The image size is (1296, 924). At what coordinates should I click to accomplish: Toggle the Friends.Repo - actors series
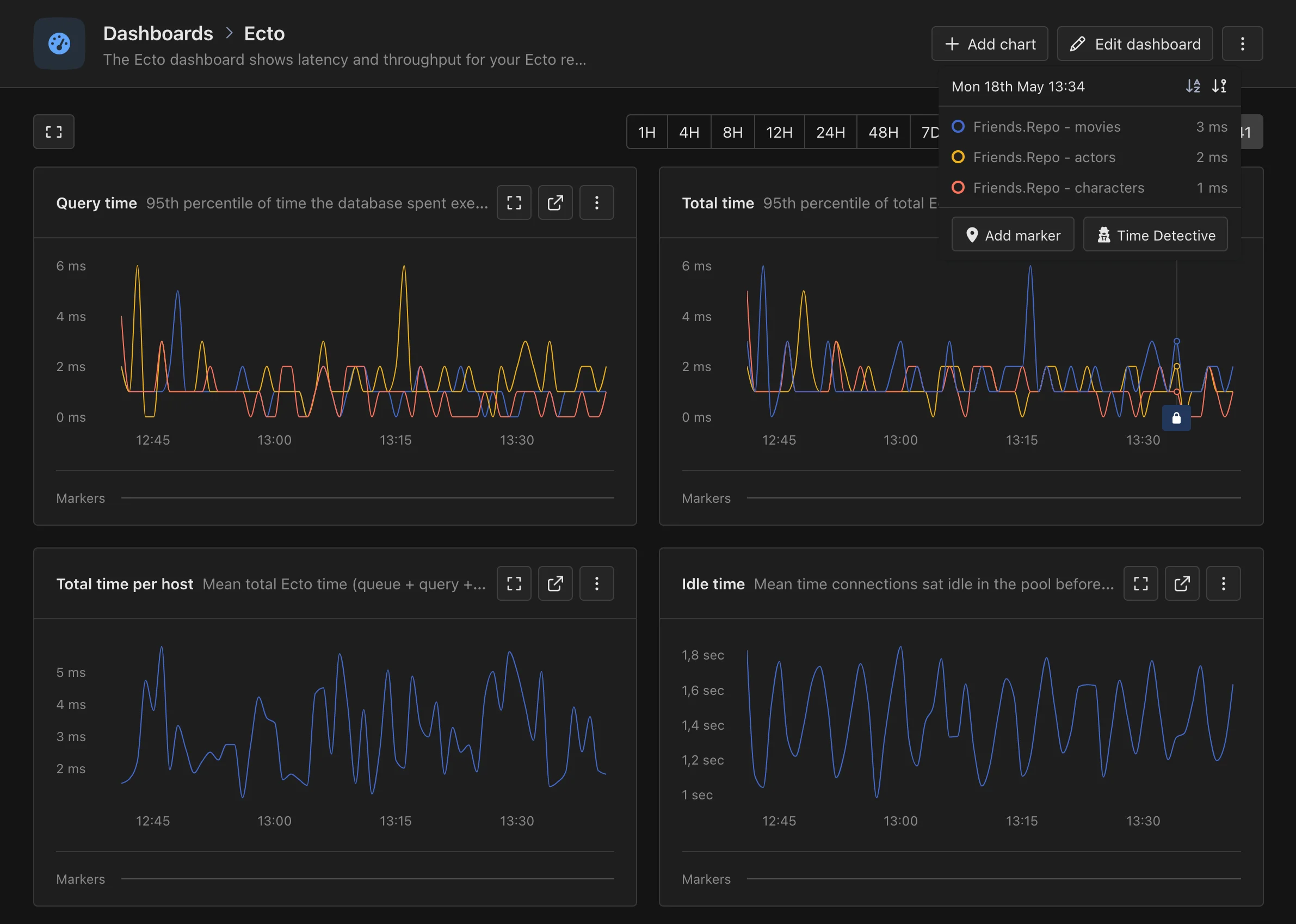1089,157
